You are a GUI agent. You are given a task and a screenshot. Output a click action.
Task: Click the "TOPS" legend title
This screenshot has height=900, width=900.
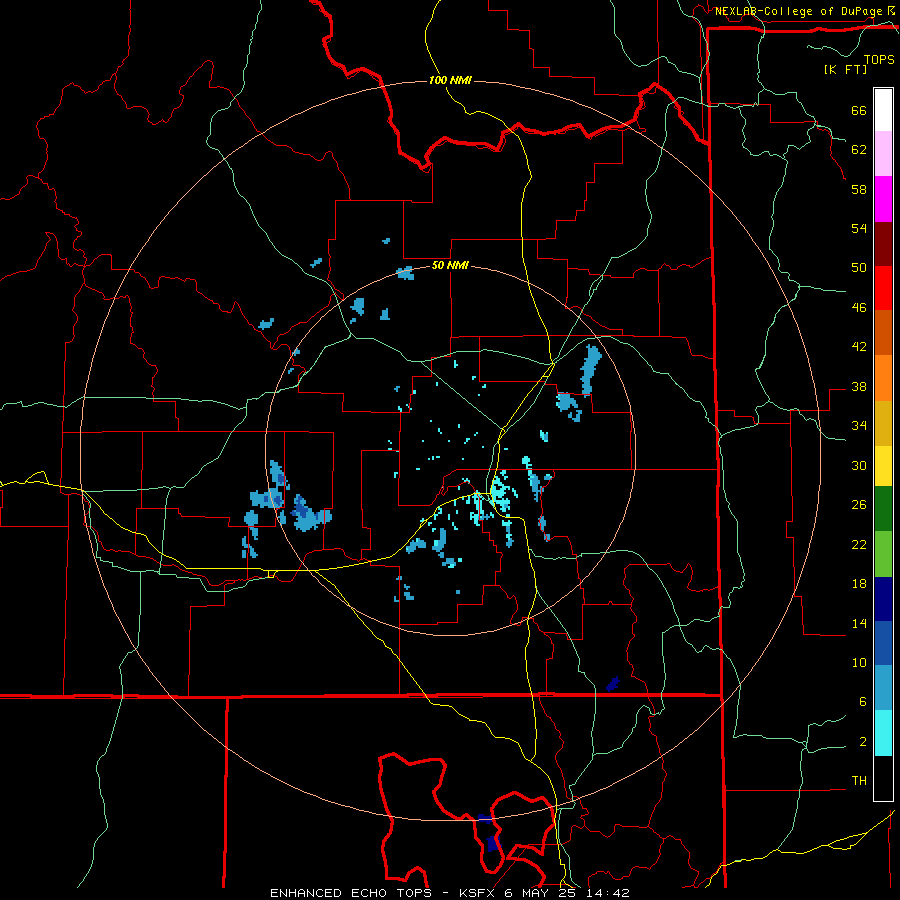pyautogui.click(x=879, y=59)
